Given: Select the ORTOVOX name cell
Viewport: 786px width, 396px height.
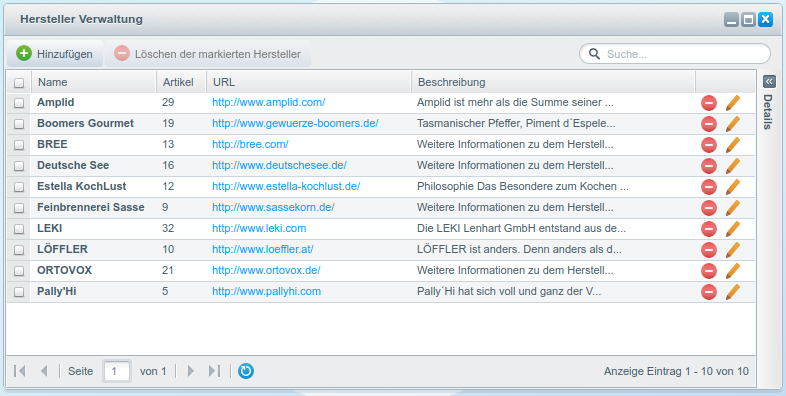Looking at the screenshot, I should coord(94,271).
